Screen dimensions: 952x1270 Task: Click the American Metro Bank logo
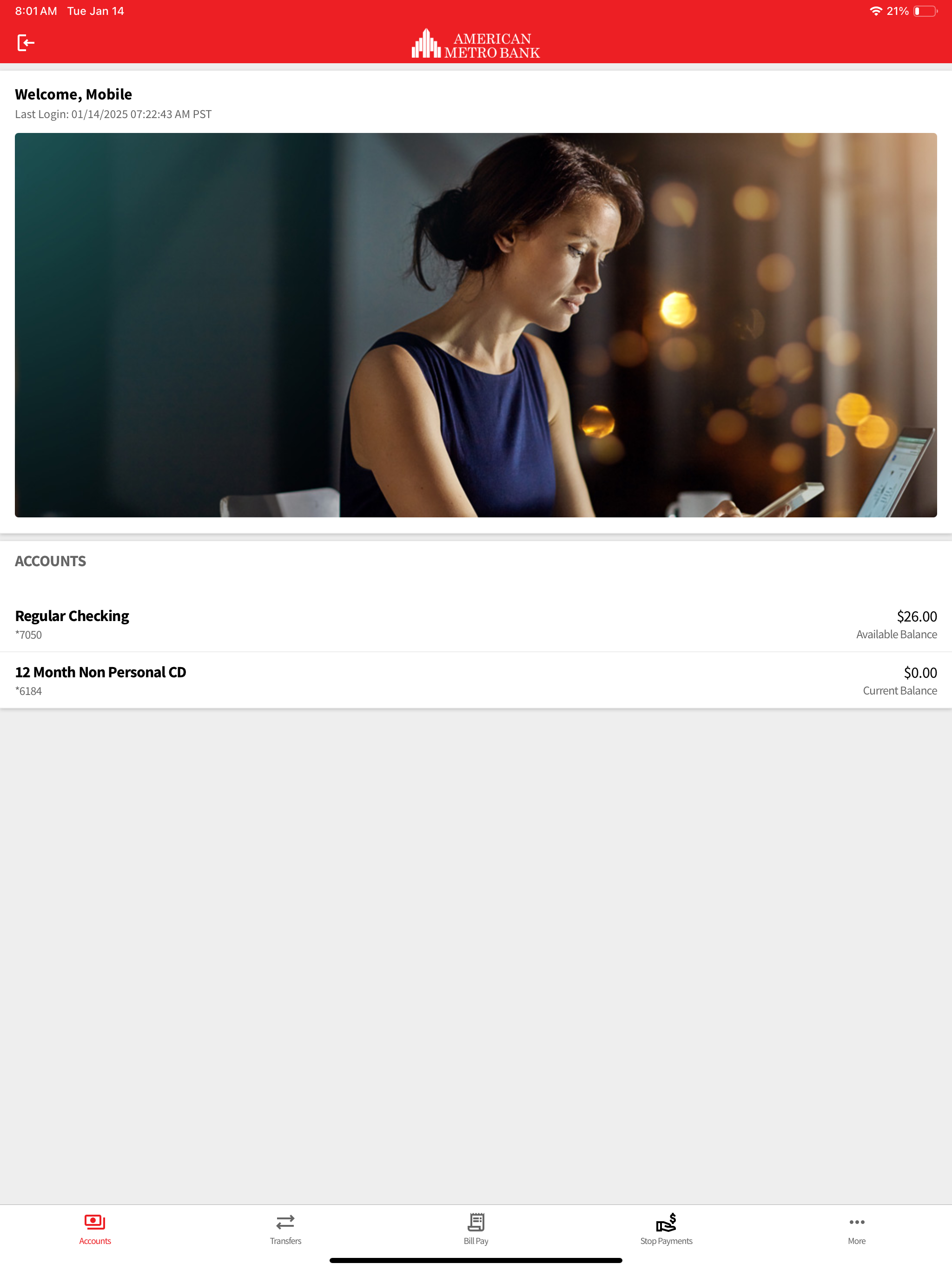pos(476,44)
